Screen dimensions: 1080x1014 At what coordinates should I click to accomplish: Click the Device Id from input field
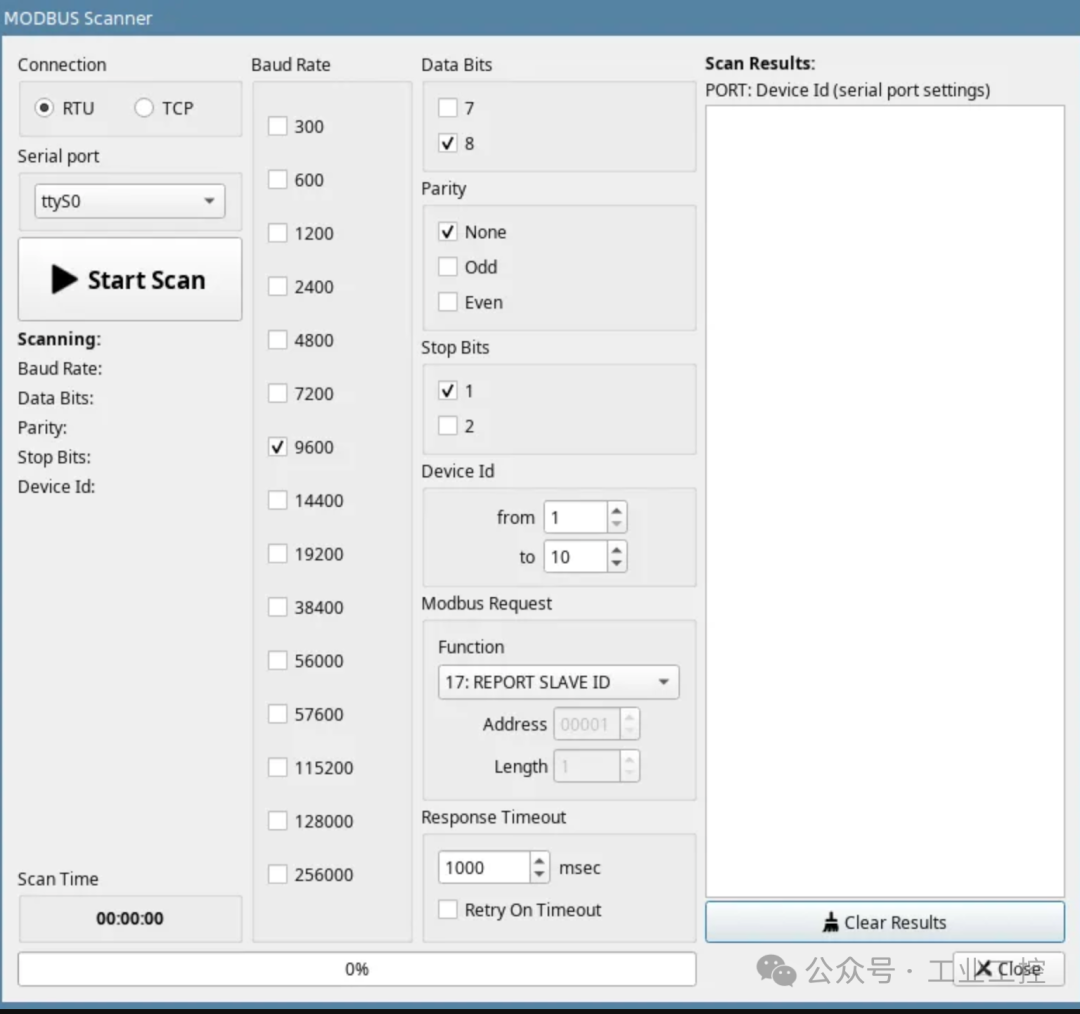(576, 517)
